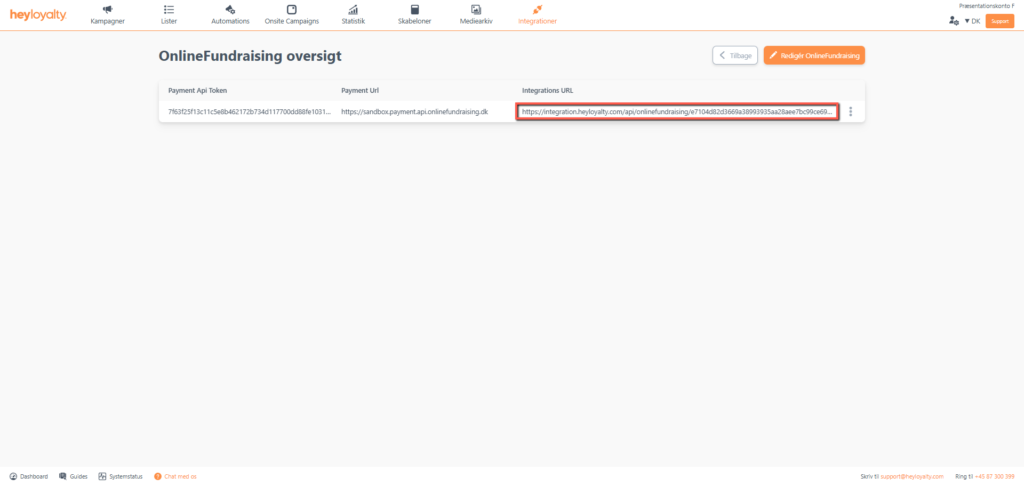The width and height of the screenshot is (1024, 486).
Task: Click the orange Support button
Action: (x=999, y=20)
